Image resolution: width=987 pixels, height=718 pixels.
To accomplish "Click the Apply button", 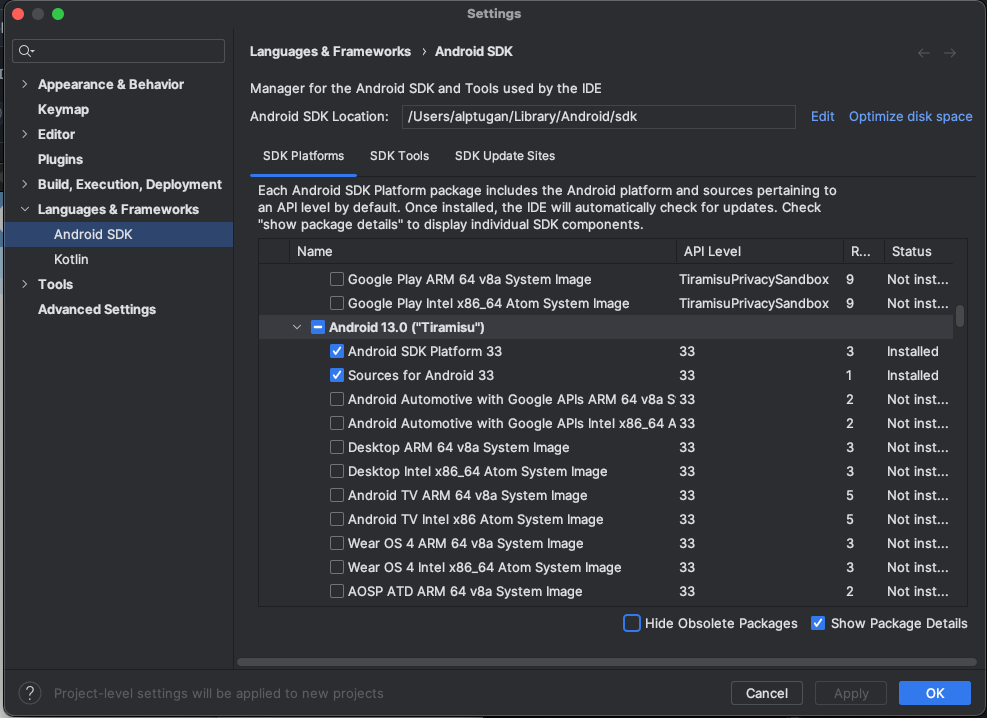I will pos(850,693).
